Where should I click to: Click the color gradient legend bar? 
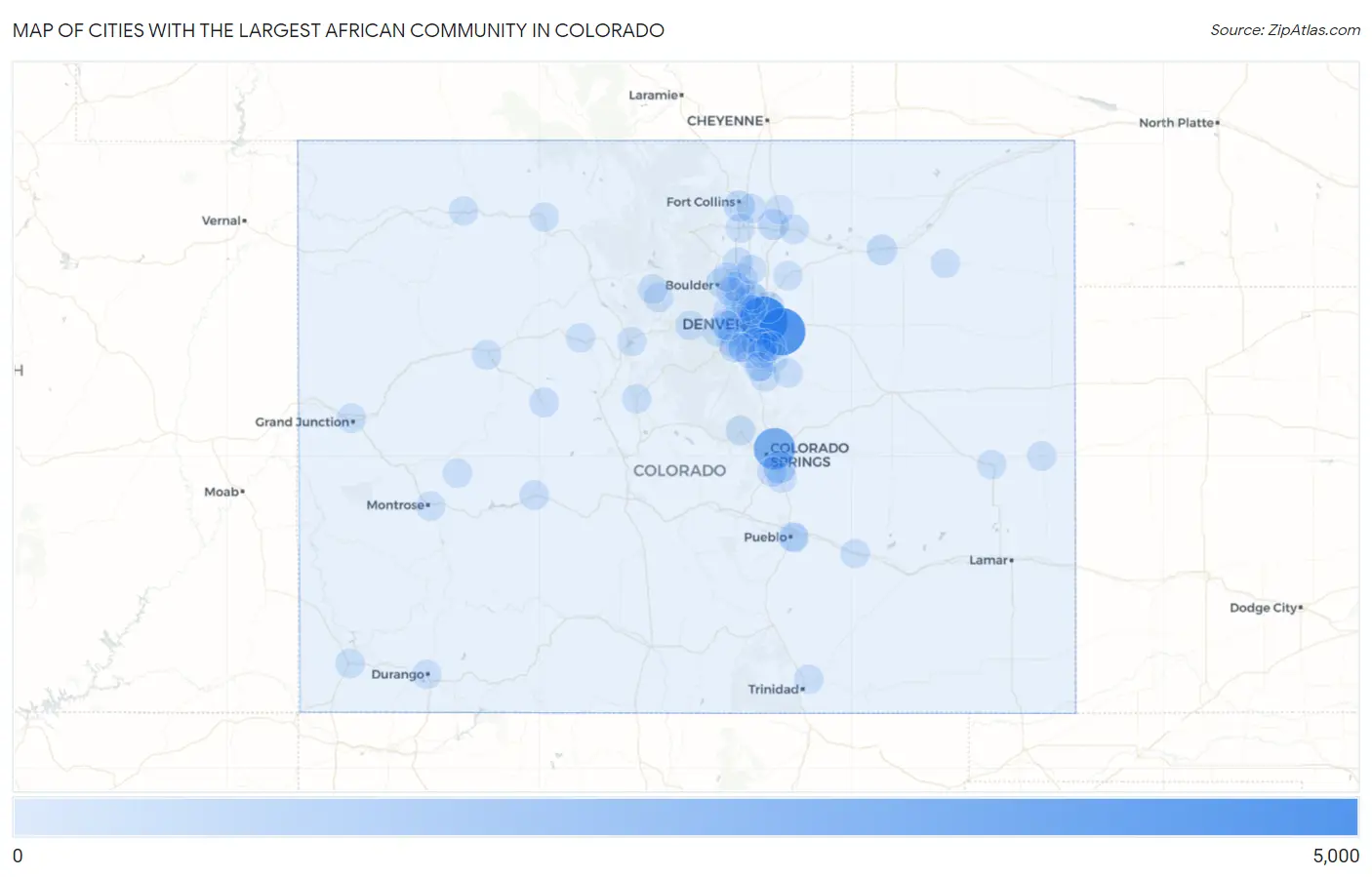(x=685, y=817)
